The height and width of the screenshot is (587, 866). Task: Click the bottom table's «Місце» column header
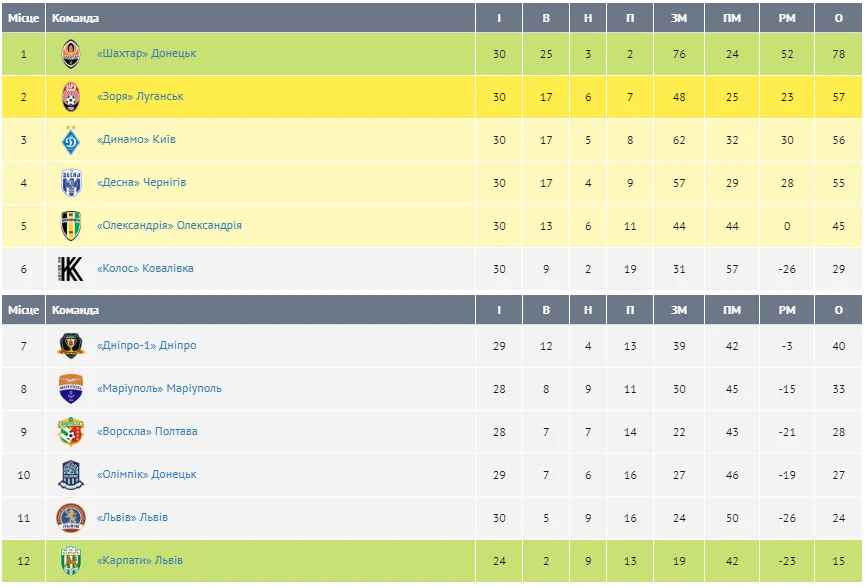click(23, 310)
